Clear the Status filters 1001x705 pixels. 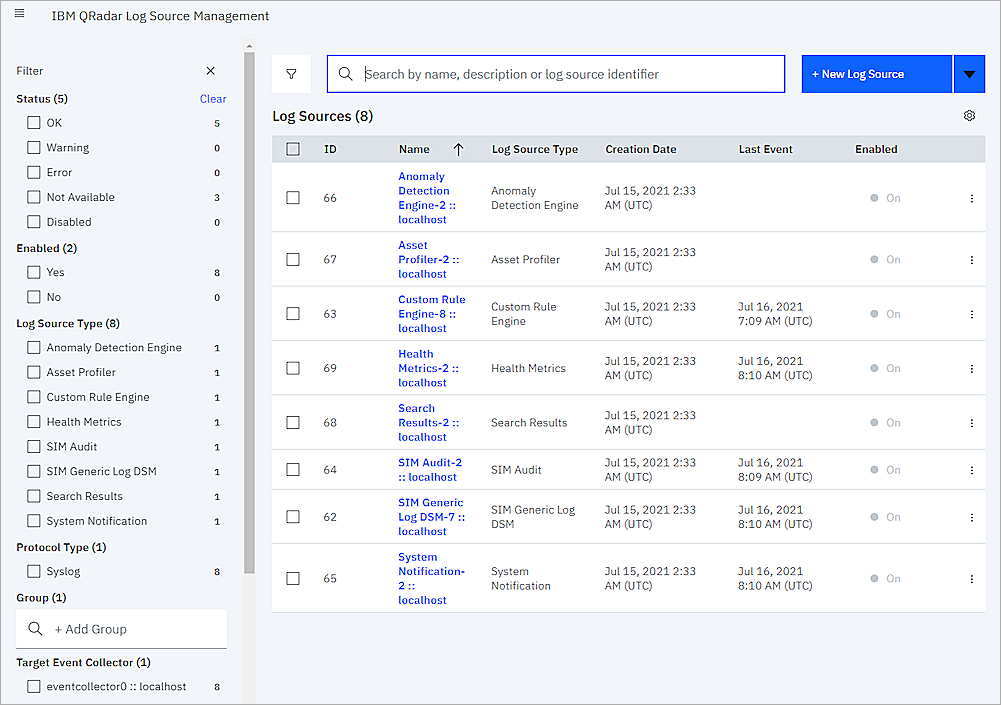pos(213,99)
